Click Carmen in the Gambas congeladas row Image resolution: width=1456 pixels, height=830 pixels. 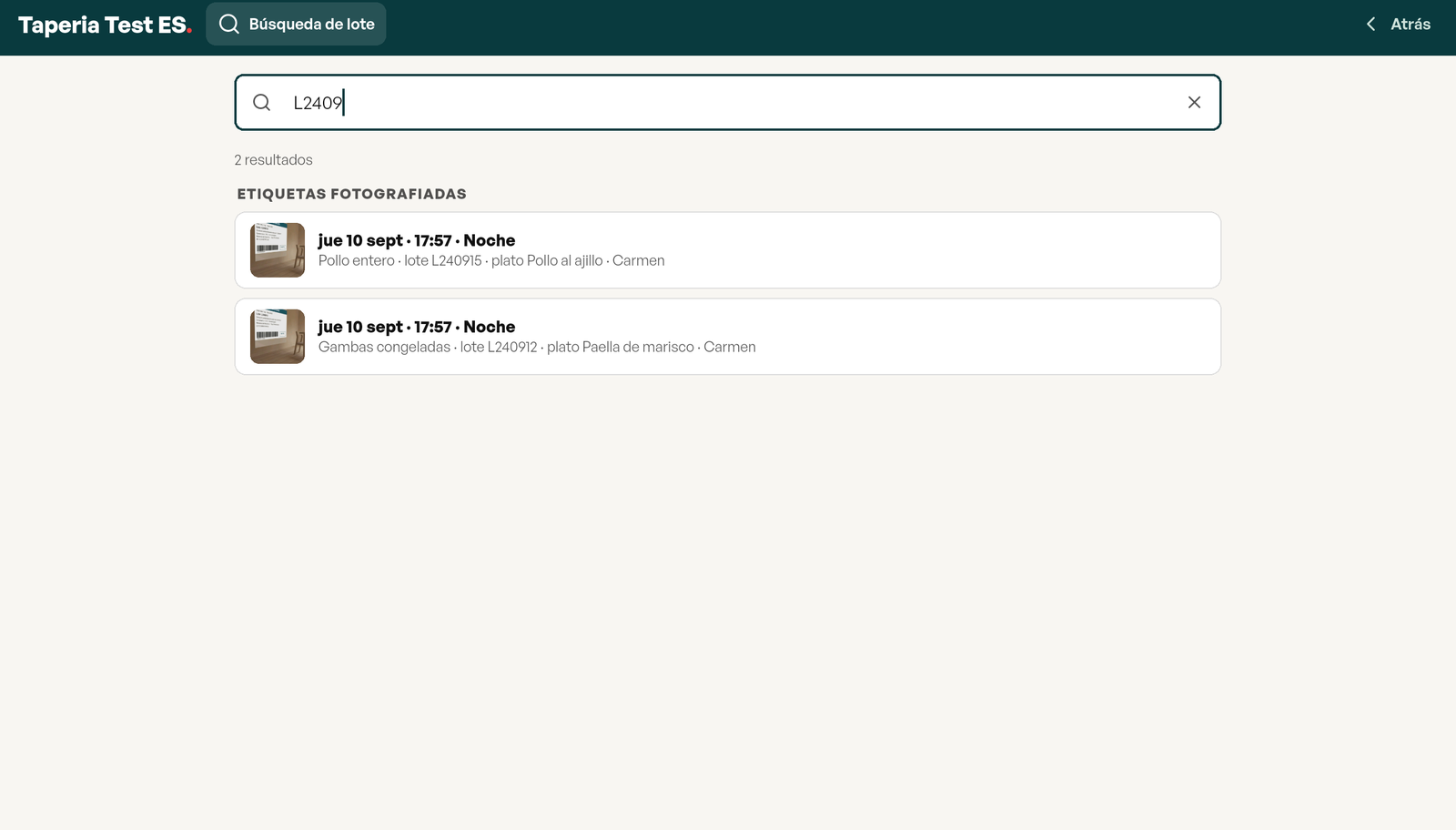[730, 347]
